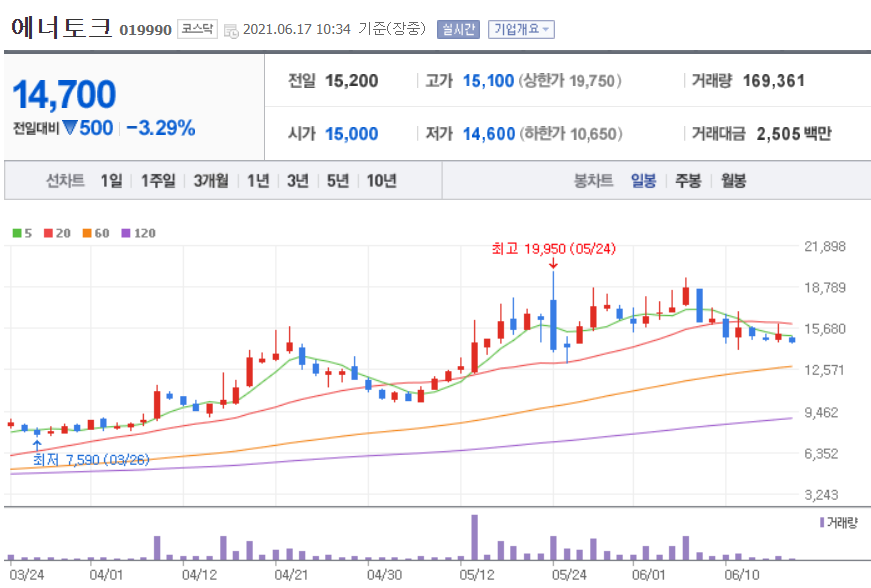Click the 전일 value 15,200
The height and width of the screenshot is (588, 871).
352,81
